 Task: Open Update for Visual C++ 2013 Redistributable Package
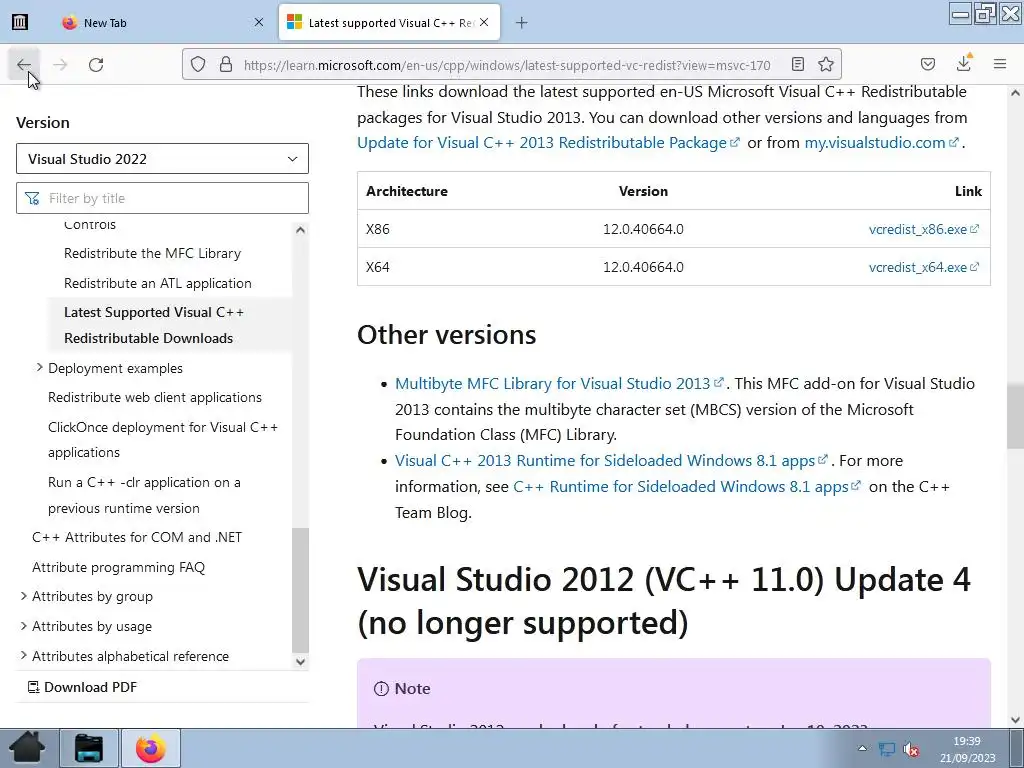(x=549, y=142)
